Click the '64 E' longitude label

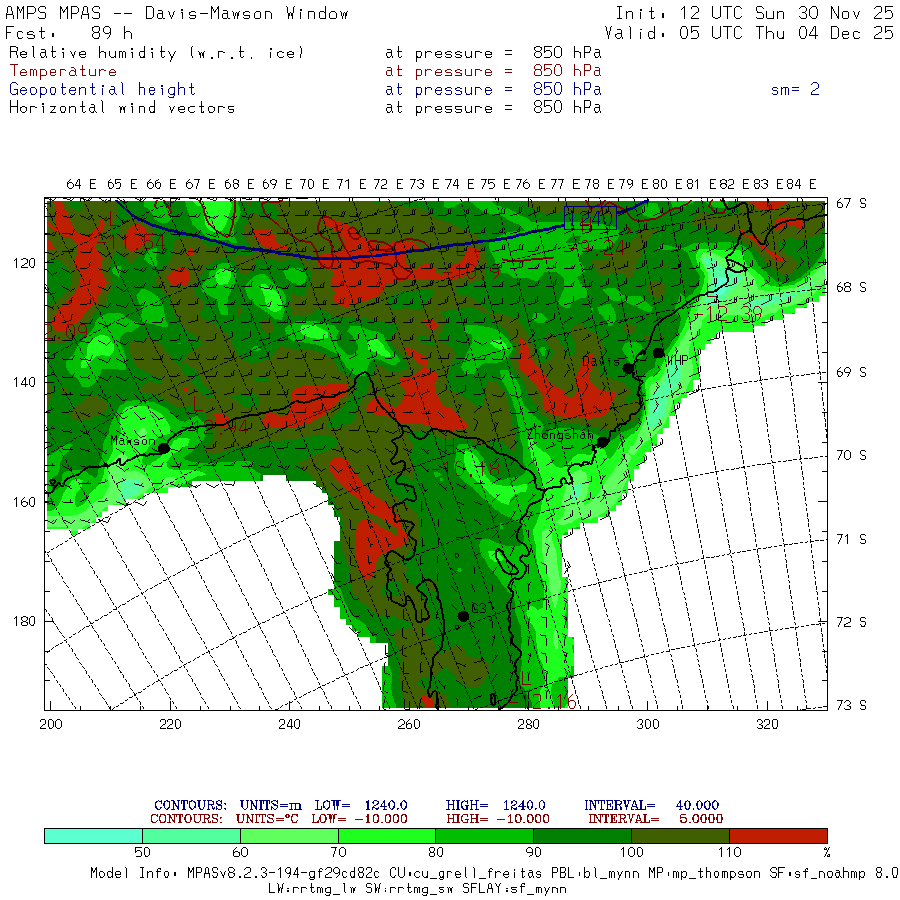(x=82, y=184)
